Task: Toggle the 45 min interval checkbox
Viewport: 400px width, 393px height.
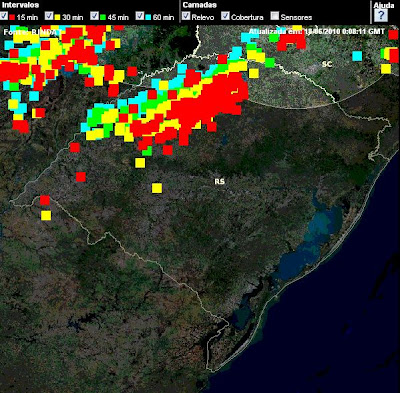Action: [95, 16]
